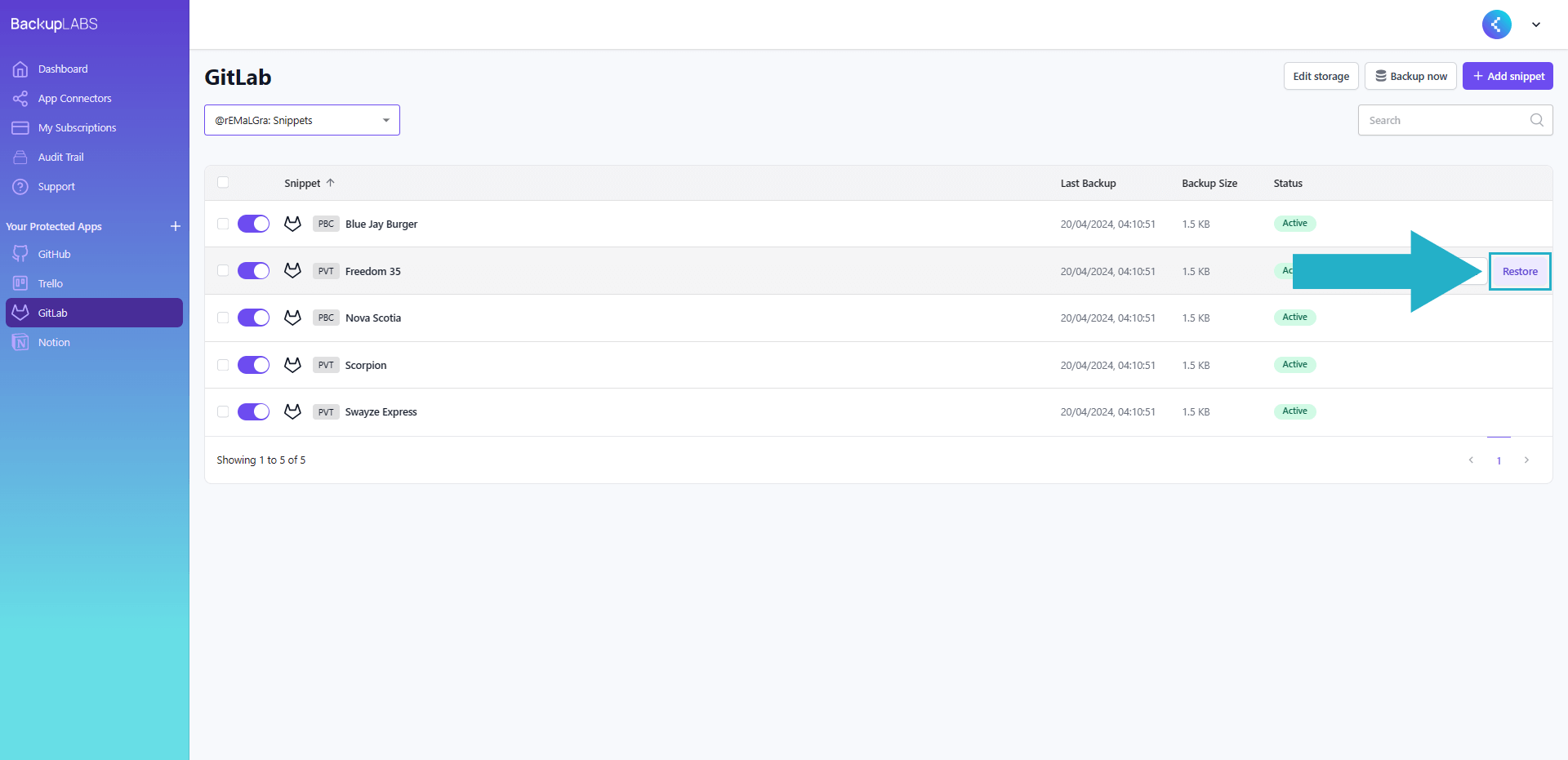This screenshot has height=760, width=1568.
Task: Click PVT badge in Scorpion row
Action: (326, 365)
